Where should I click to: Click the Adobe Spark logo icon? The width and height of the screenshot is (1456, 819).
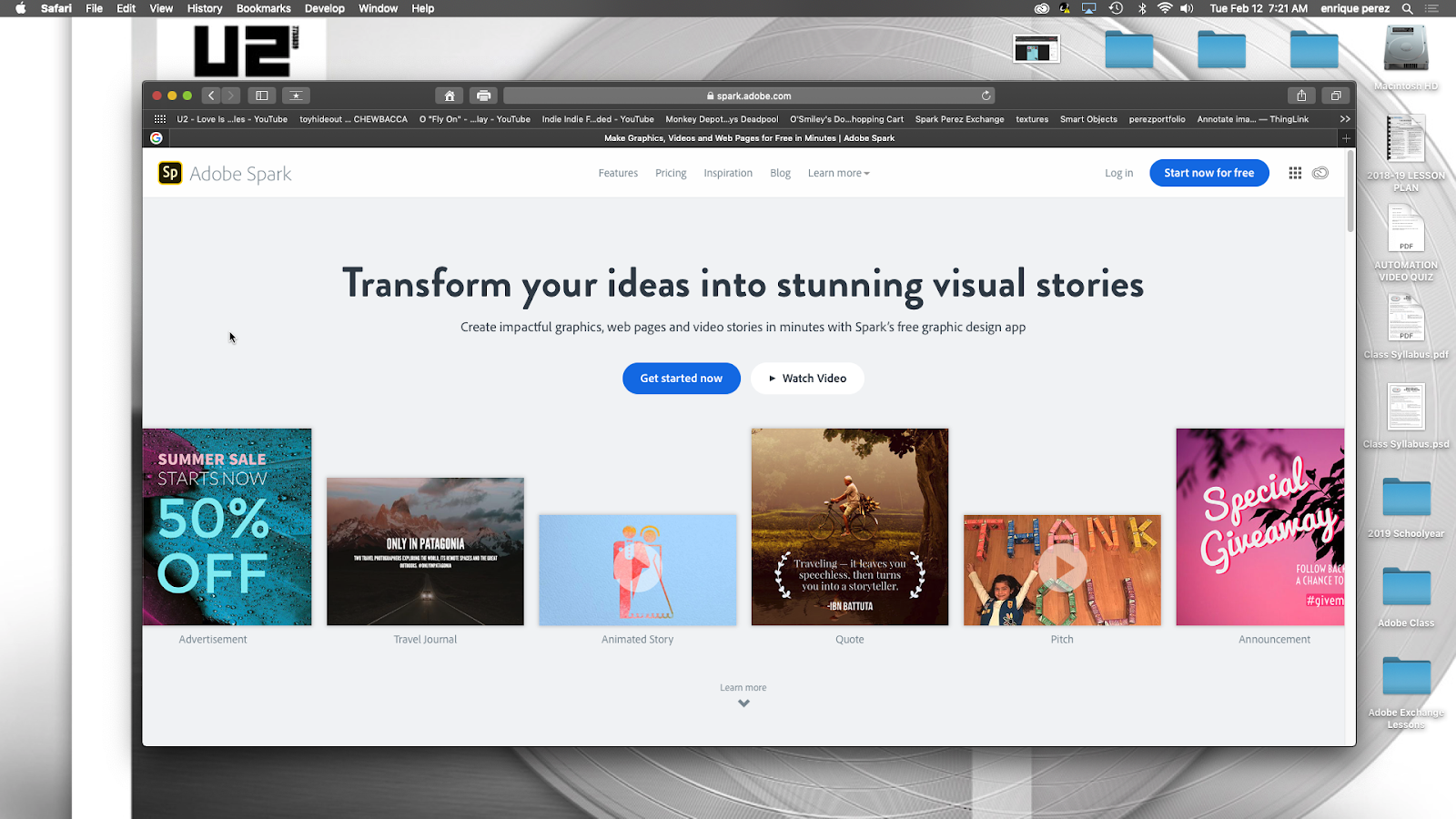[170, 173]
